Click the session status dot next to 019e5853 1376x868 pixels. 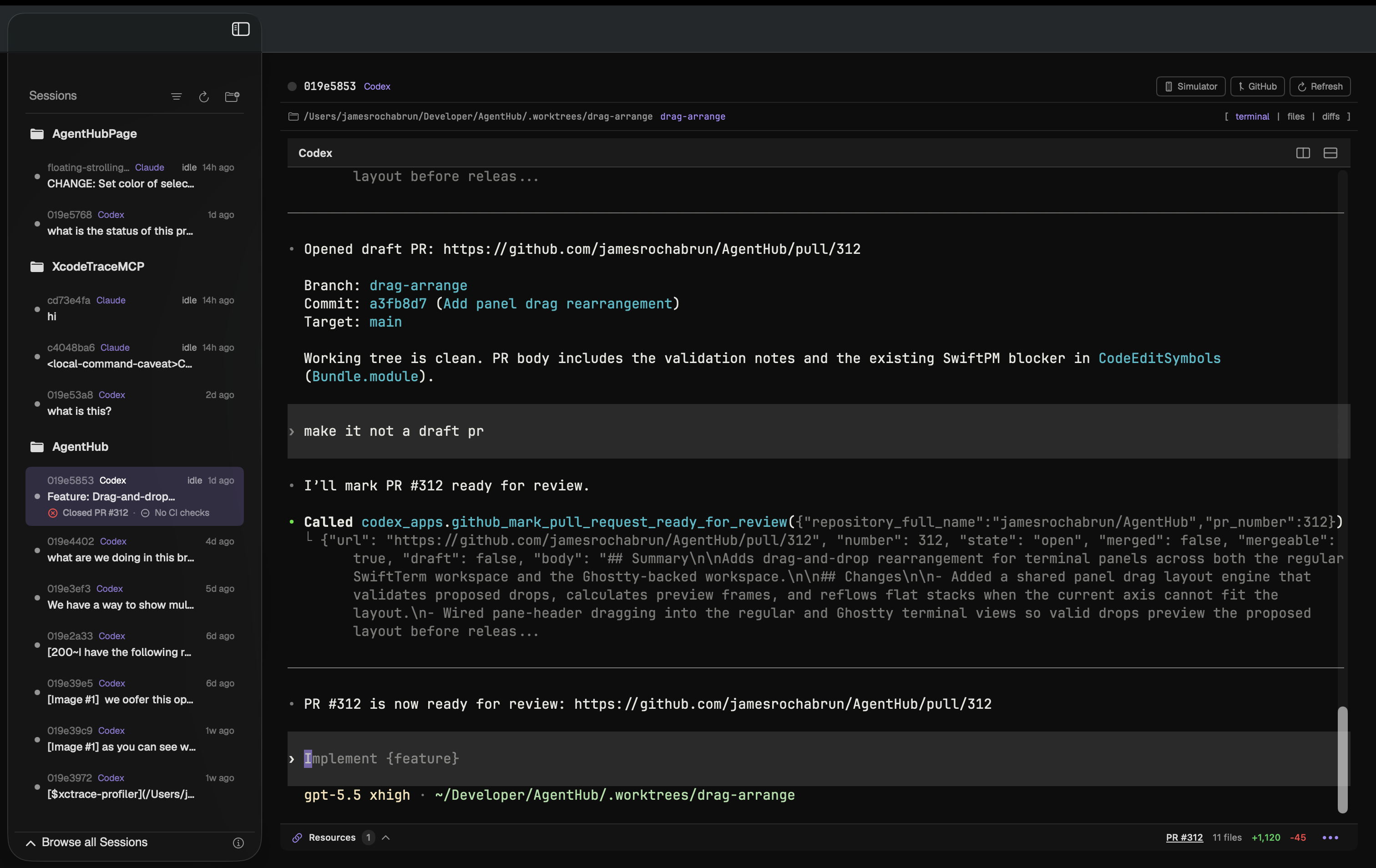[292, 86]
